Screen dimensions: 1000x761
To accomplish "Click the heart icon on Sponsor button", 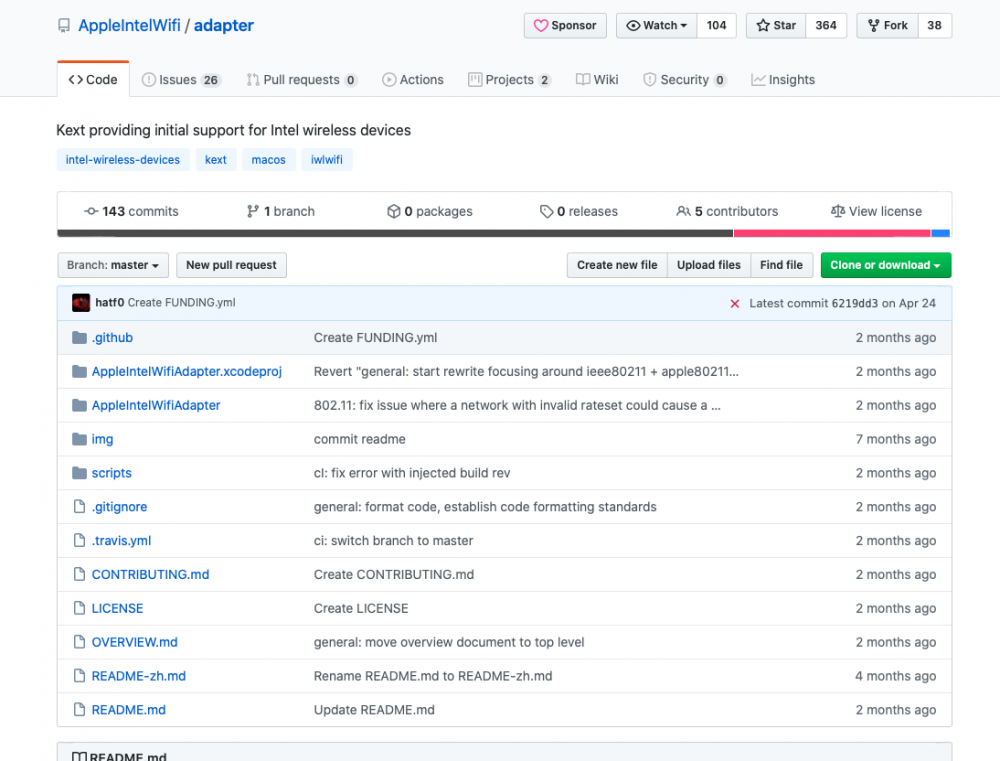I will click(541, 26).
